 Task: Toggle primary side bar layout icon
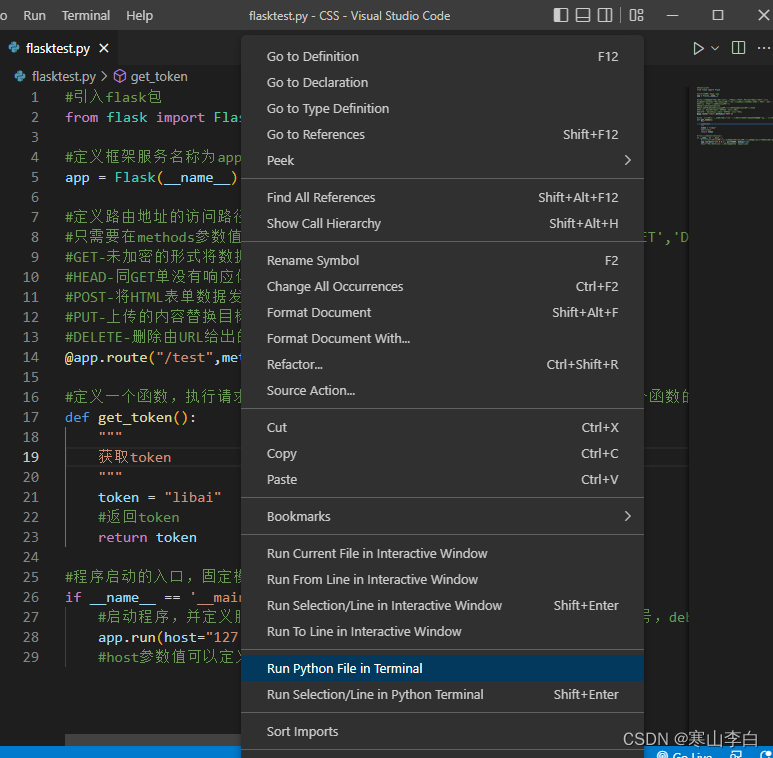561,15
